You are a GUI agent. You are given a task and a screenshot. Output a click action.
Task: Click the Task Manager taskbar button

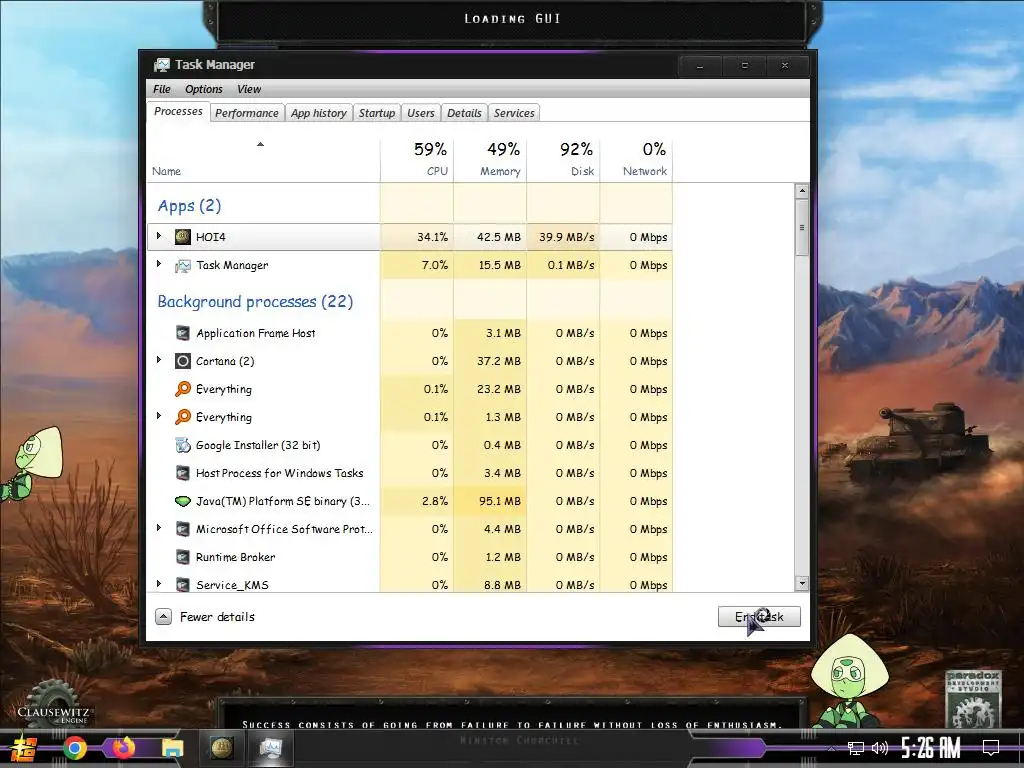270,748
